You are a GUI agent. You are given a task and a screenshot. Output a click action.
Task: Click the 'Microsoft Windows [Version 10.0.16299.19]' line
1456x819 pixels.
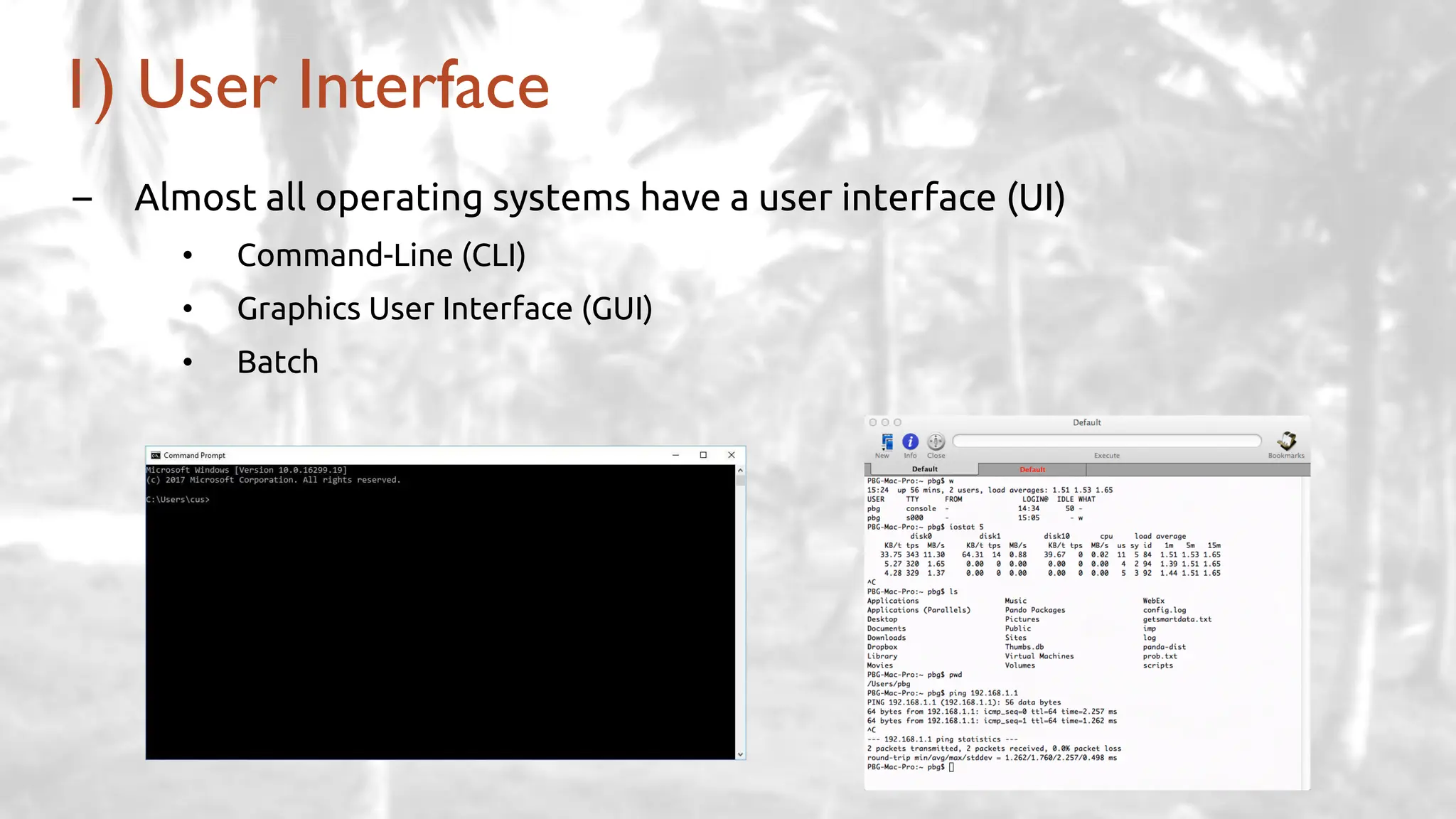pos(247,470)
